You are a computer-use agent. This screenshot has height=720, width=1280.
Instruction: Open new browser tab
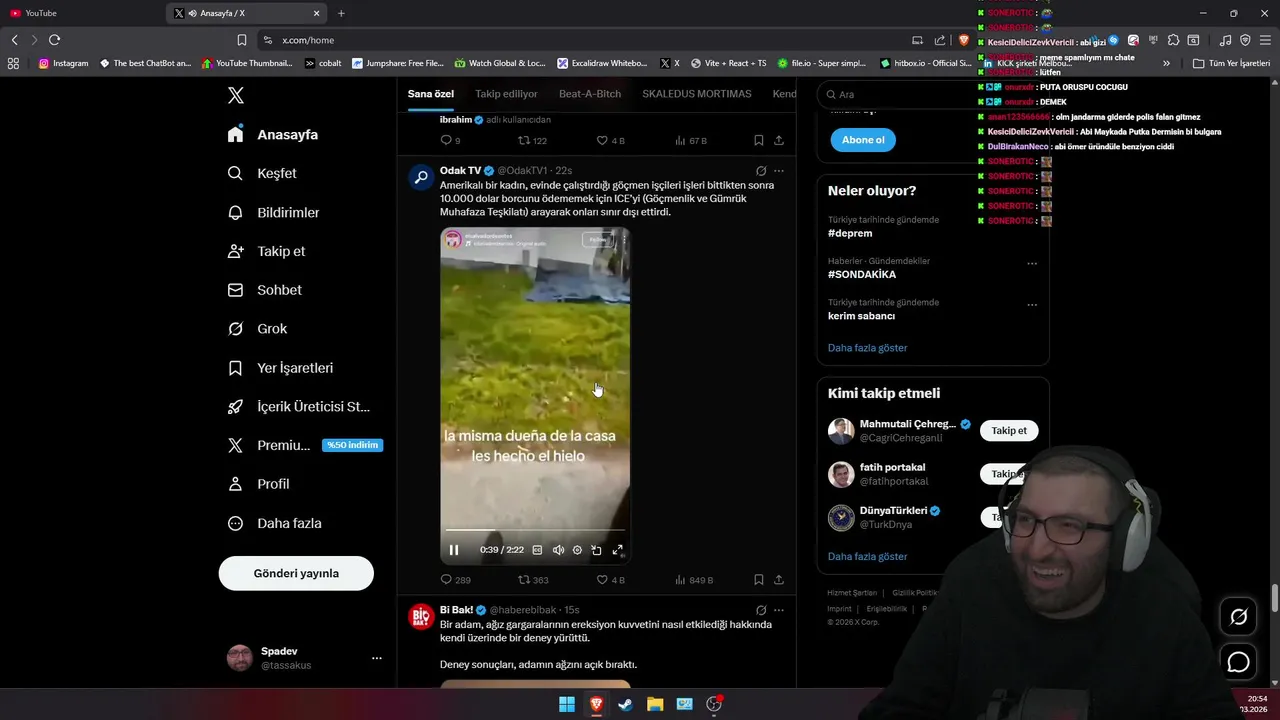point(341,13)
